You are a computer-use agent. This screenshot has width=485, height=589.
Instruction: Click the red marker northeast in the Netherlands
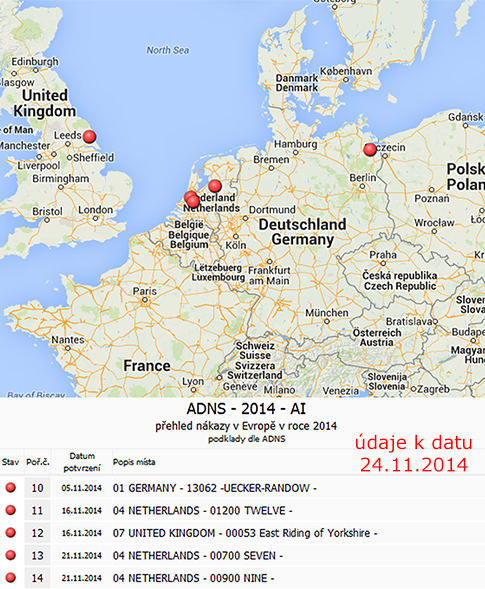(215, 186)
